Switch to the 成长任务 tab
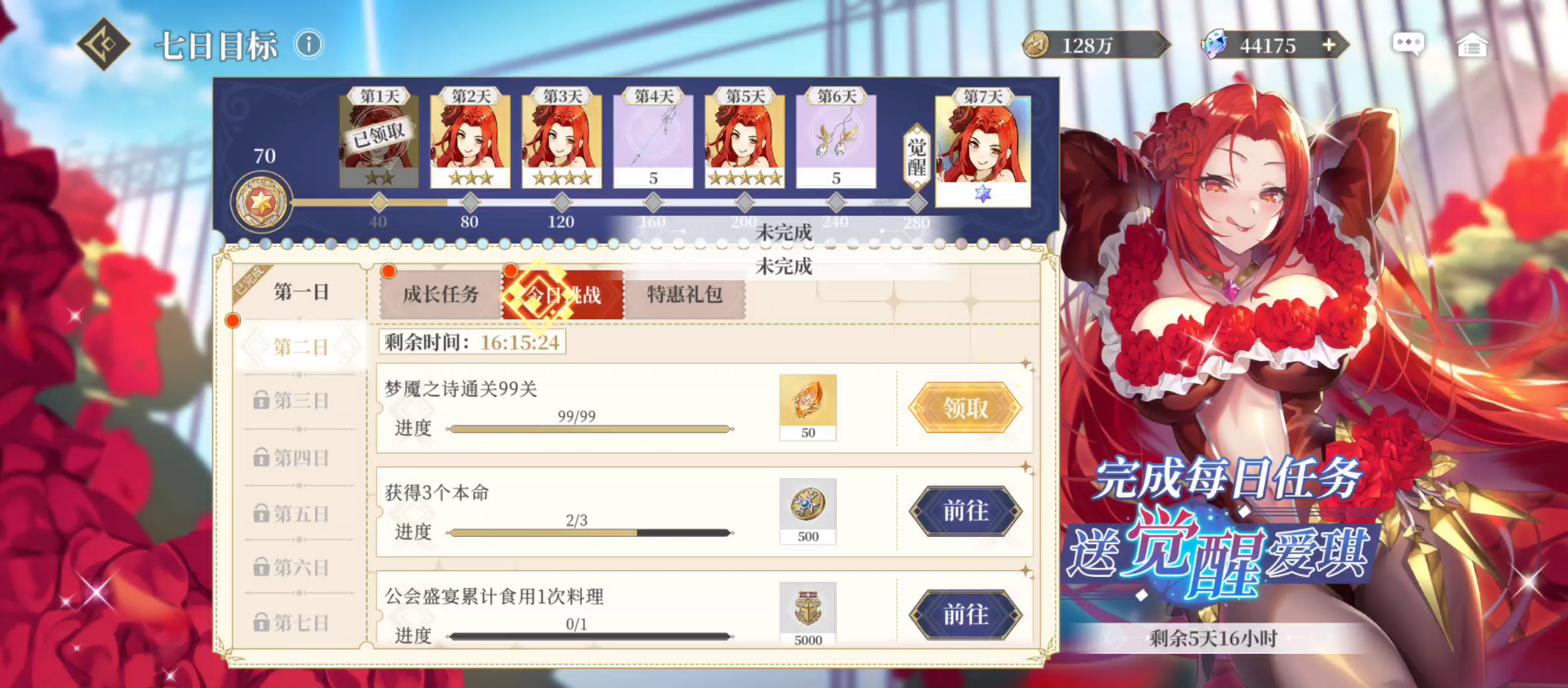This screenshot has height=688, width=1568. (x=440, y=294)
